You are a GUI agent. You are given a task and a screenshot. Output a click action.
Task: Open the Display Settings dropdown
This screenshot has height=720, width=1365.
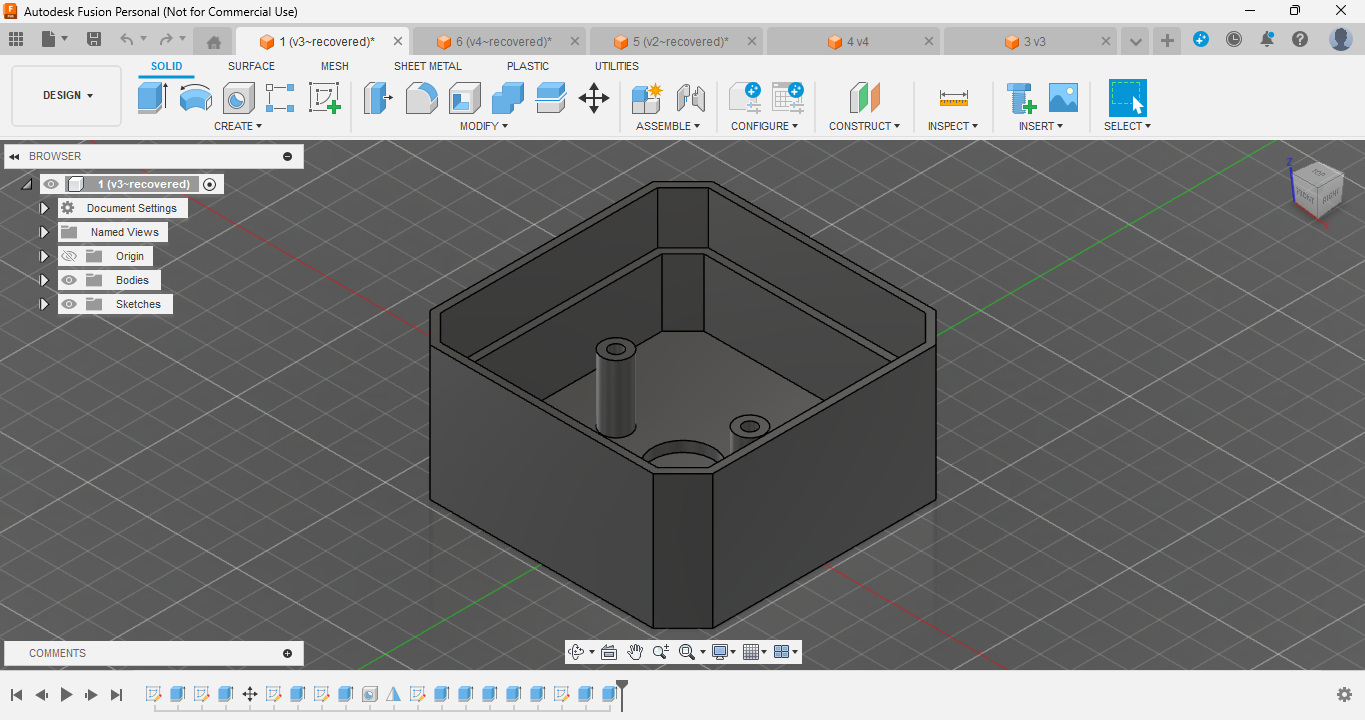(724, 652)
